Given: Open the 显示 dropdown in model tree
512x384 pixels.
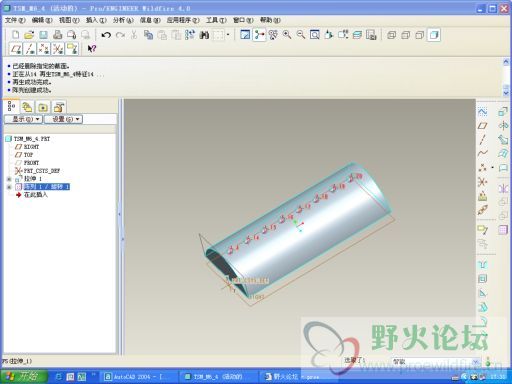Looking at the screenshot, I should click(23, 119).
